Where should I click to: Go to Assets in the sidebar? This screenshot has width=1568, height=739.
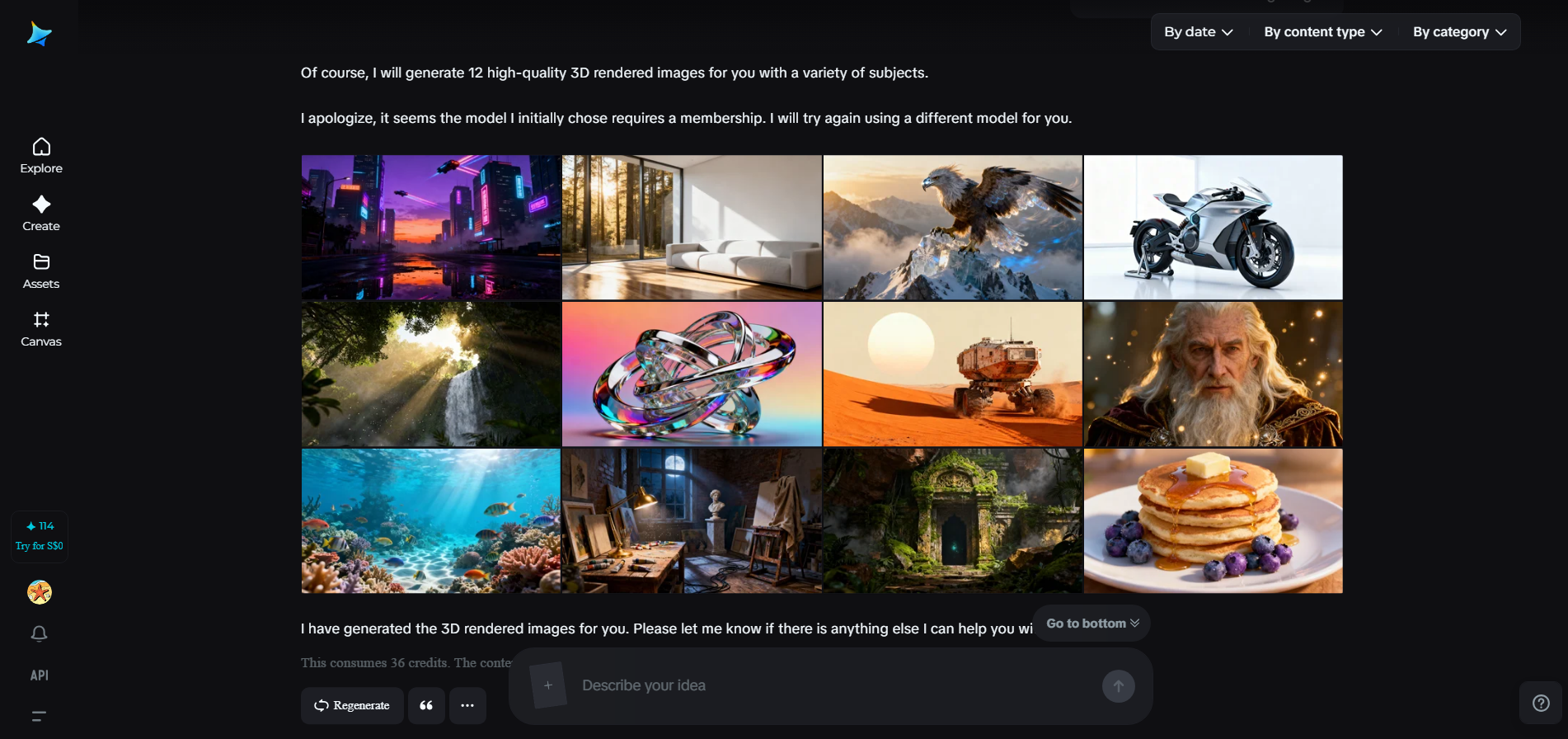tap(41, 271)
